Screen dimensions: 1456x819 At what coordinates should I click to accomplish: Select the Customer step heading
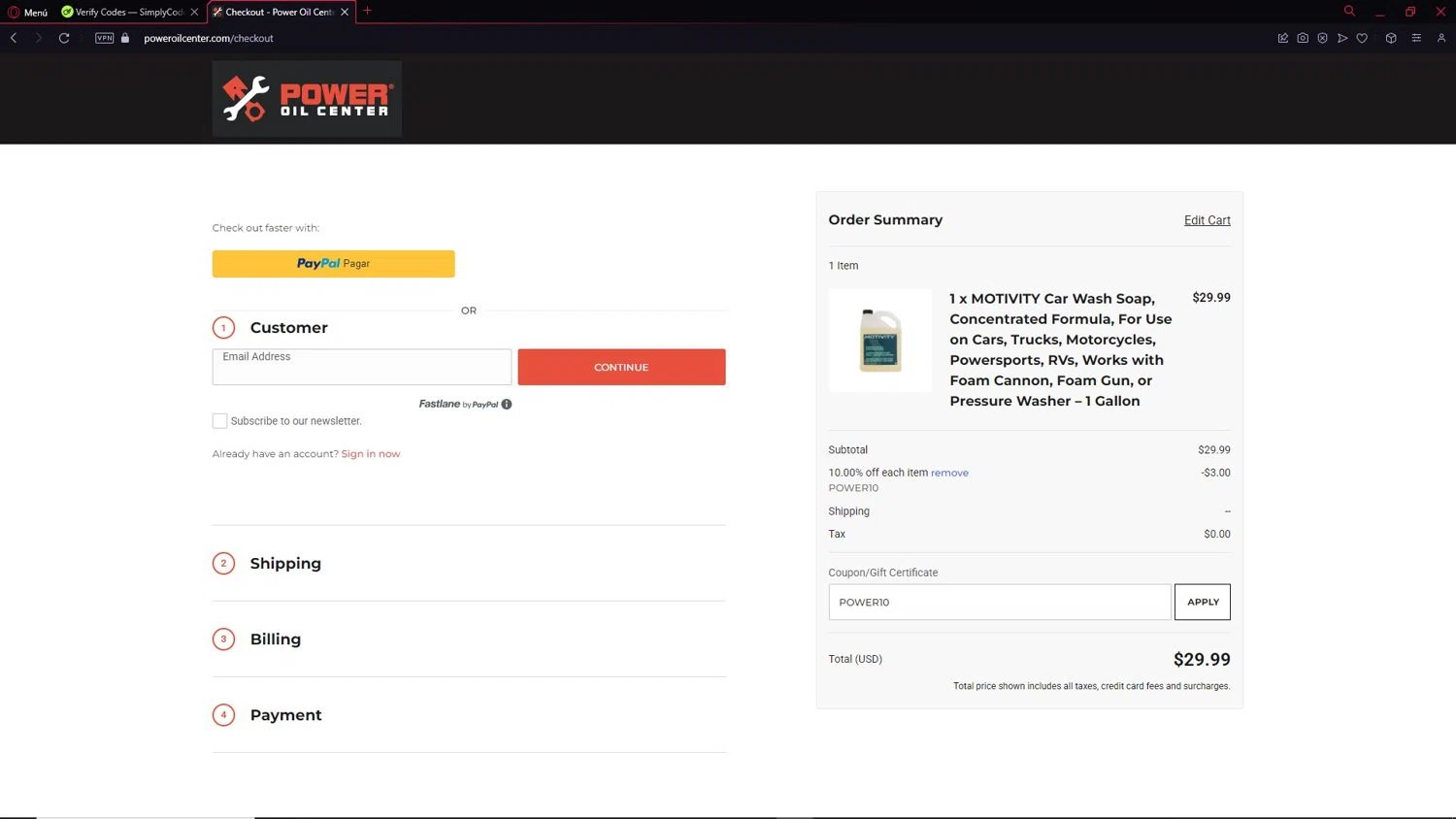tap(288, 328)
